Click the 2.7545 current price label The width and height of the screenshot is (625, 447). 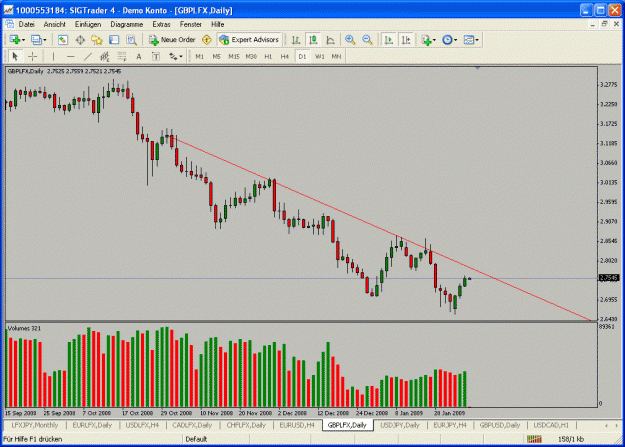coord(609,278)
